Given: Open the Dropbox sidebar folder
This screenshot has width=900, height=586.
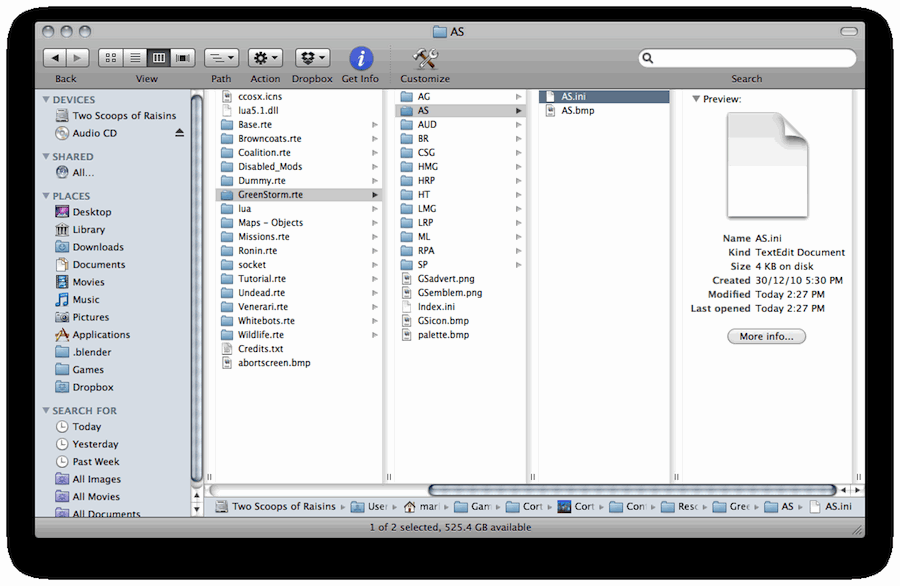Looking at the screenshot, I should (x=92, y=387).
